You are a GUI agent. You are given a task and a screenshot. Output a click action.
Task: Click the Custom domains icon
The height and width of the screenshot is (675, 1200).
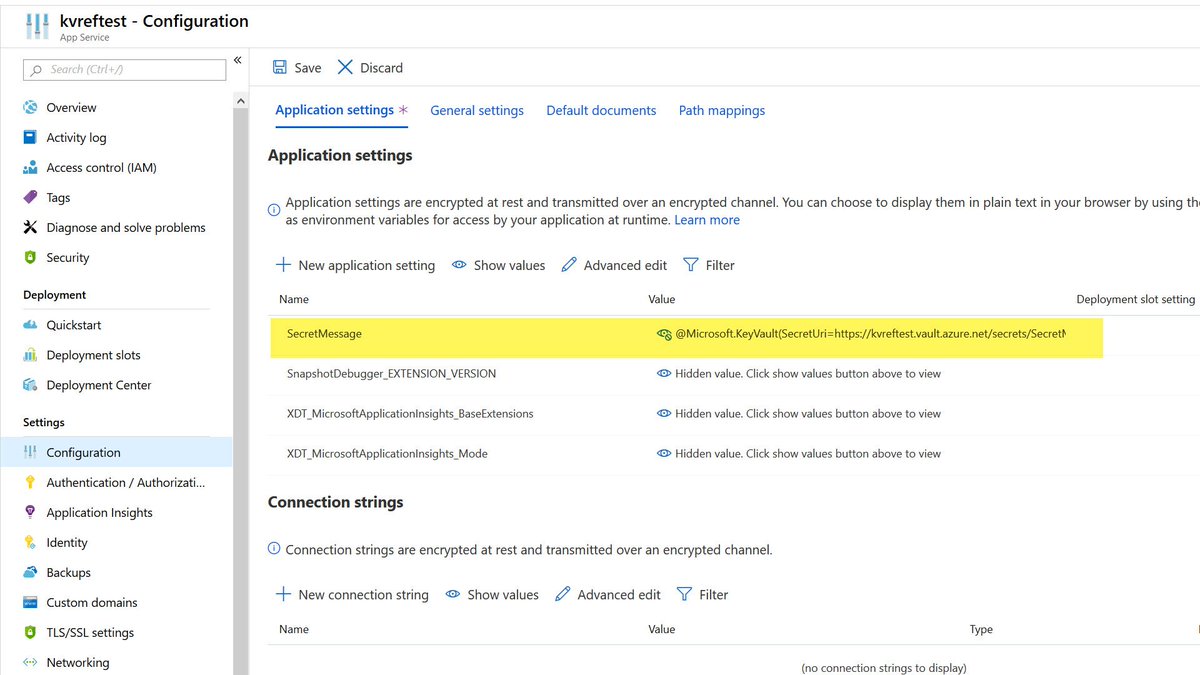pyautogui.click(x=29, y=602)
